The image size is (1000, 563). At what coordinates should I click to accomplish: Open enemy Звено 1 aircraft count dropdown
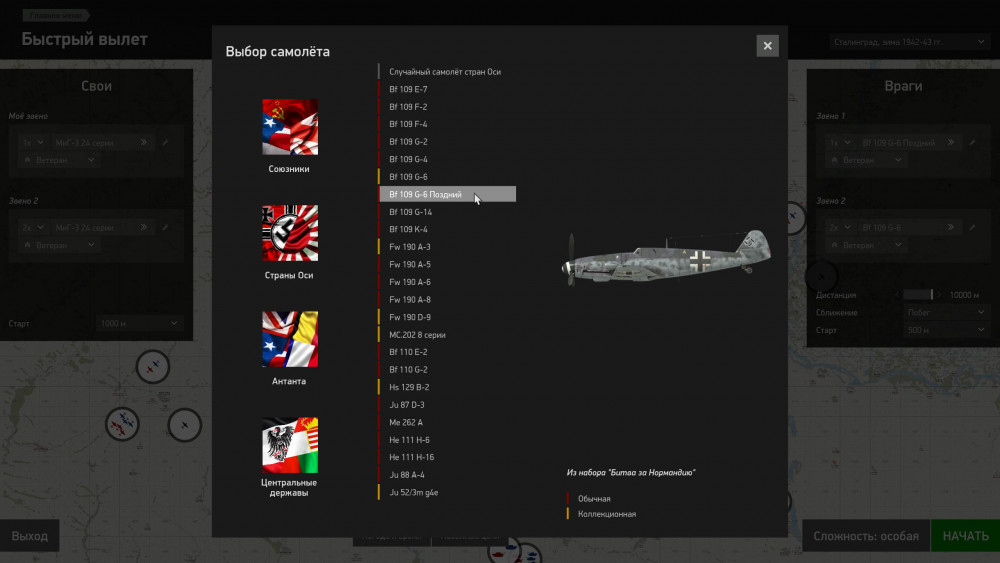840,142
